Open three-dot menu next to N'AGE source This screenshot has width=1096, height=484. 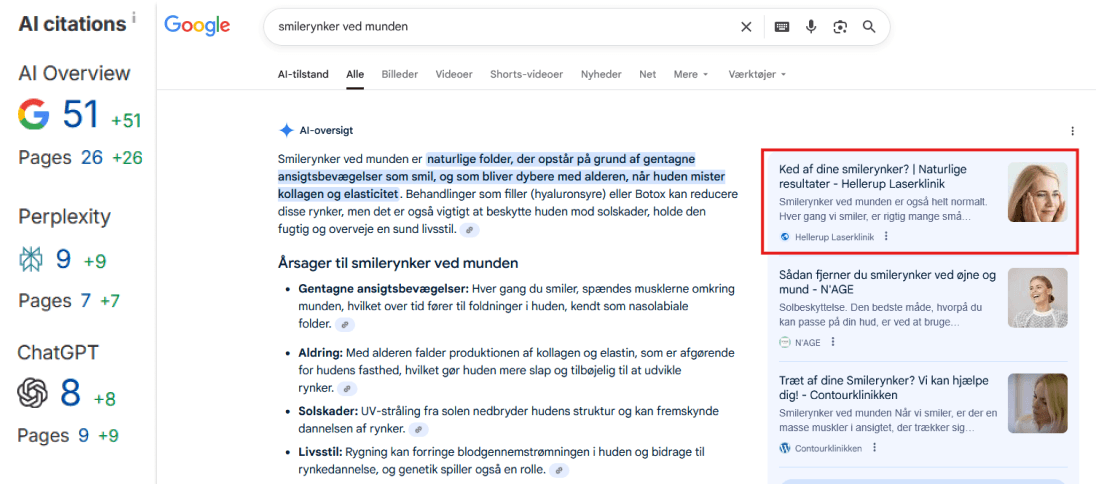point(833,342)
